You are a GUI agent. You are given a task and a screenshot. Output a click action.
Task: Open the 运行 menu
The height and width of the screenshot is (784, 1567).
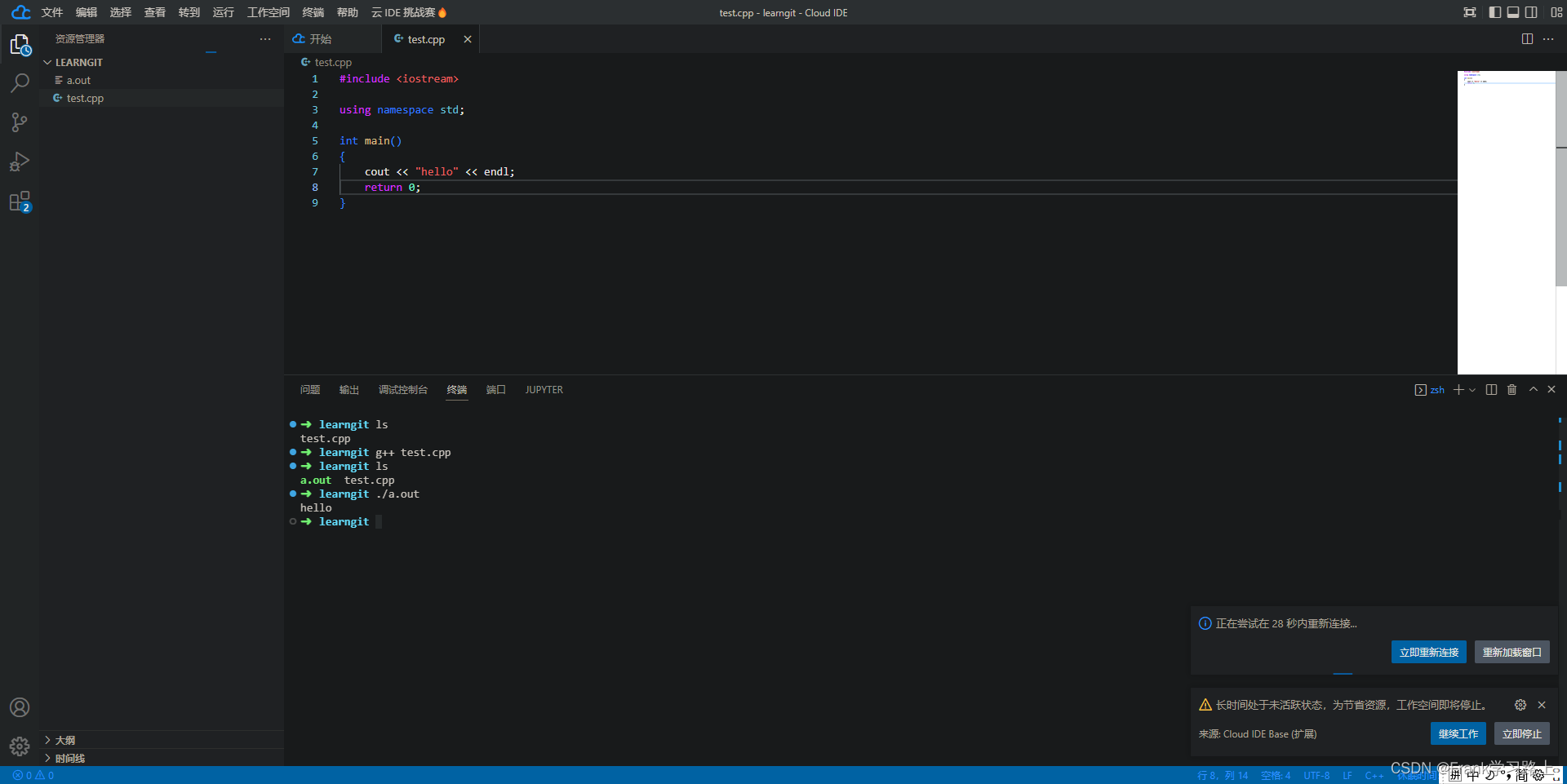coord(224,12)
